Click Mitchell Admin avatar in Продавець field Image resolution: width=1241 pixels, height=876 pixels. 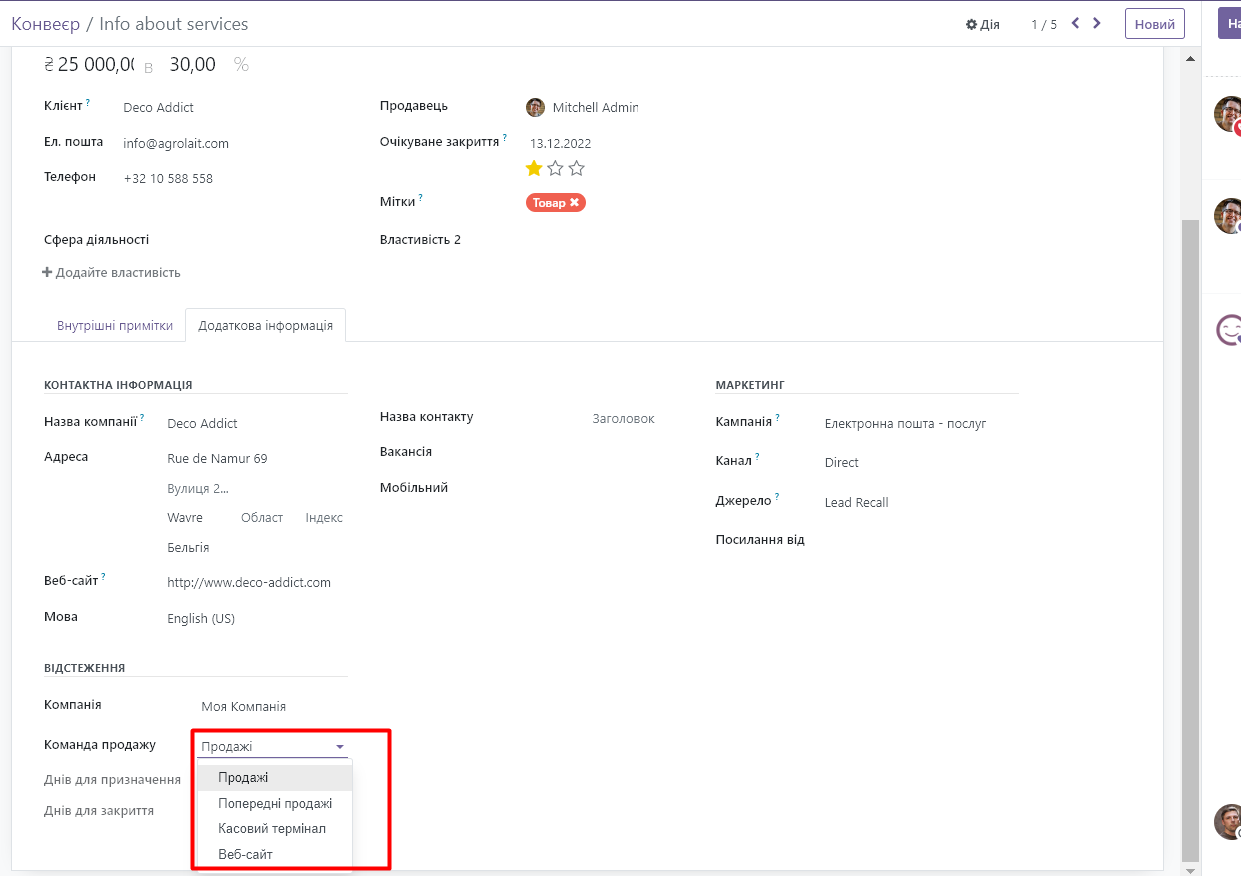536,107
